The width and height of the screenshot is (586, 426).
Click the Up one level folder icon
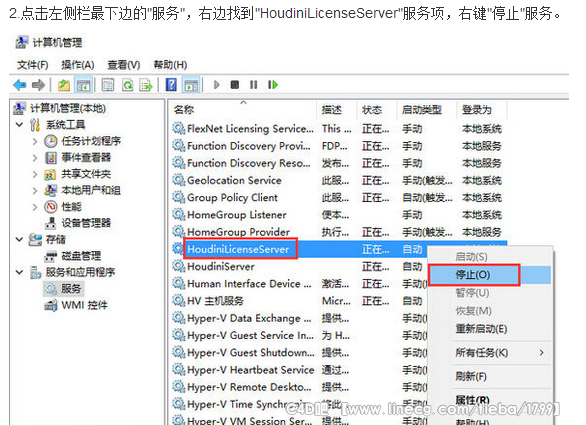click(x=64, y=85)
